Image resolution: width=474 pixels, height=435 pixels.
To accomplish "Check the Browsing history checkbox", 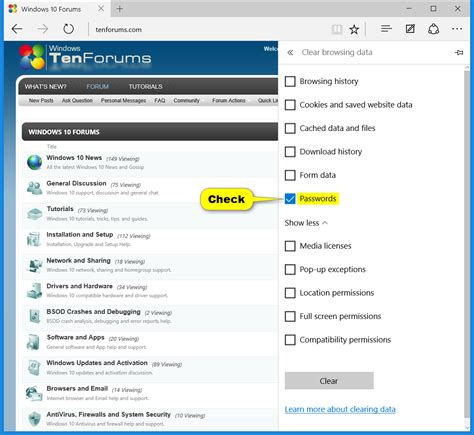I will click(x=290, y=81).
